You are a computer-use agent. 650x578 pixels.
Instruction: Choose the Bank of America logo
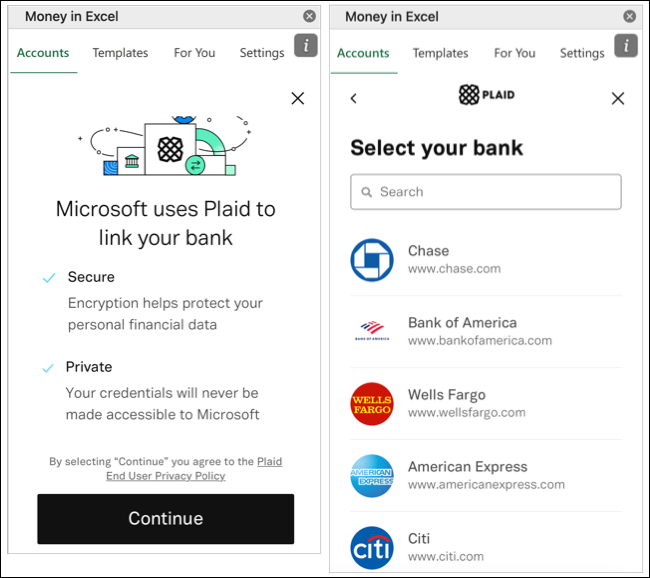tap(372, 331)
